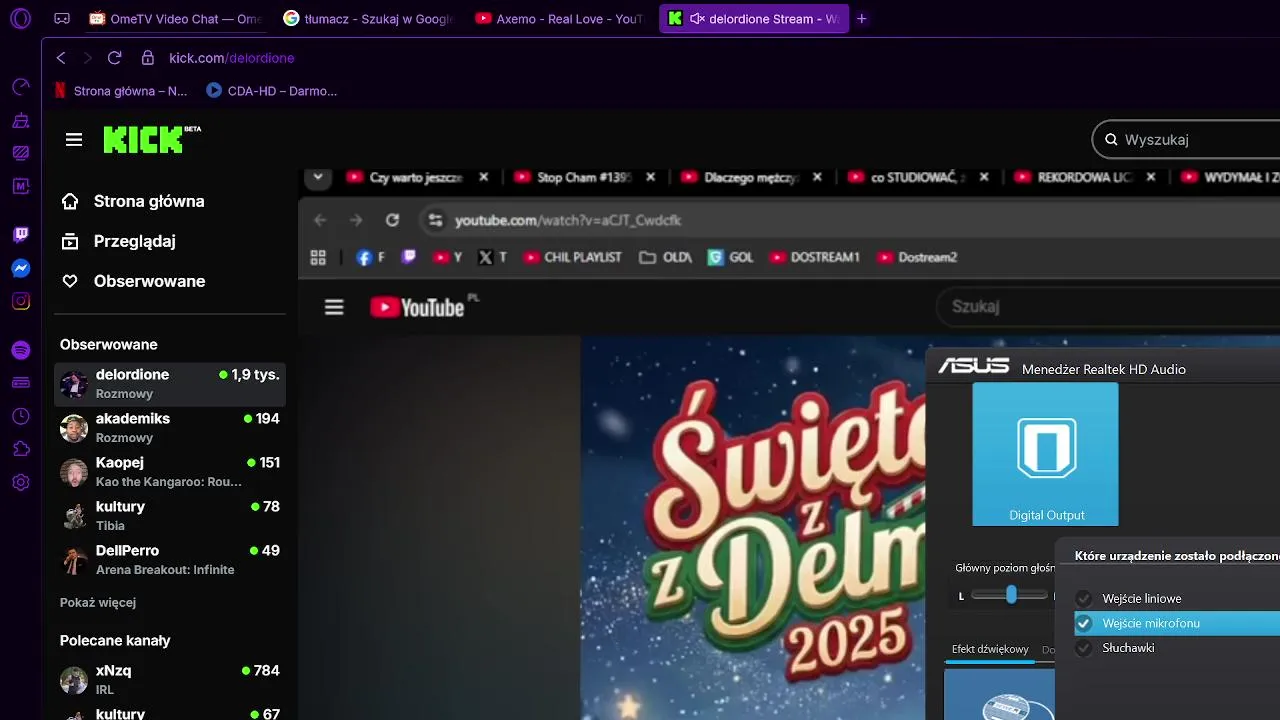Open the kultury Tibia followed channel
This screenshot has width=1280, height=720.
pos(170,516)
